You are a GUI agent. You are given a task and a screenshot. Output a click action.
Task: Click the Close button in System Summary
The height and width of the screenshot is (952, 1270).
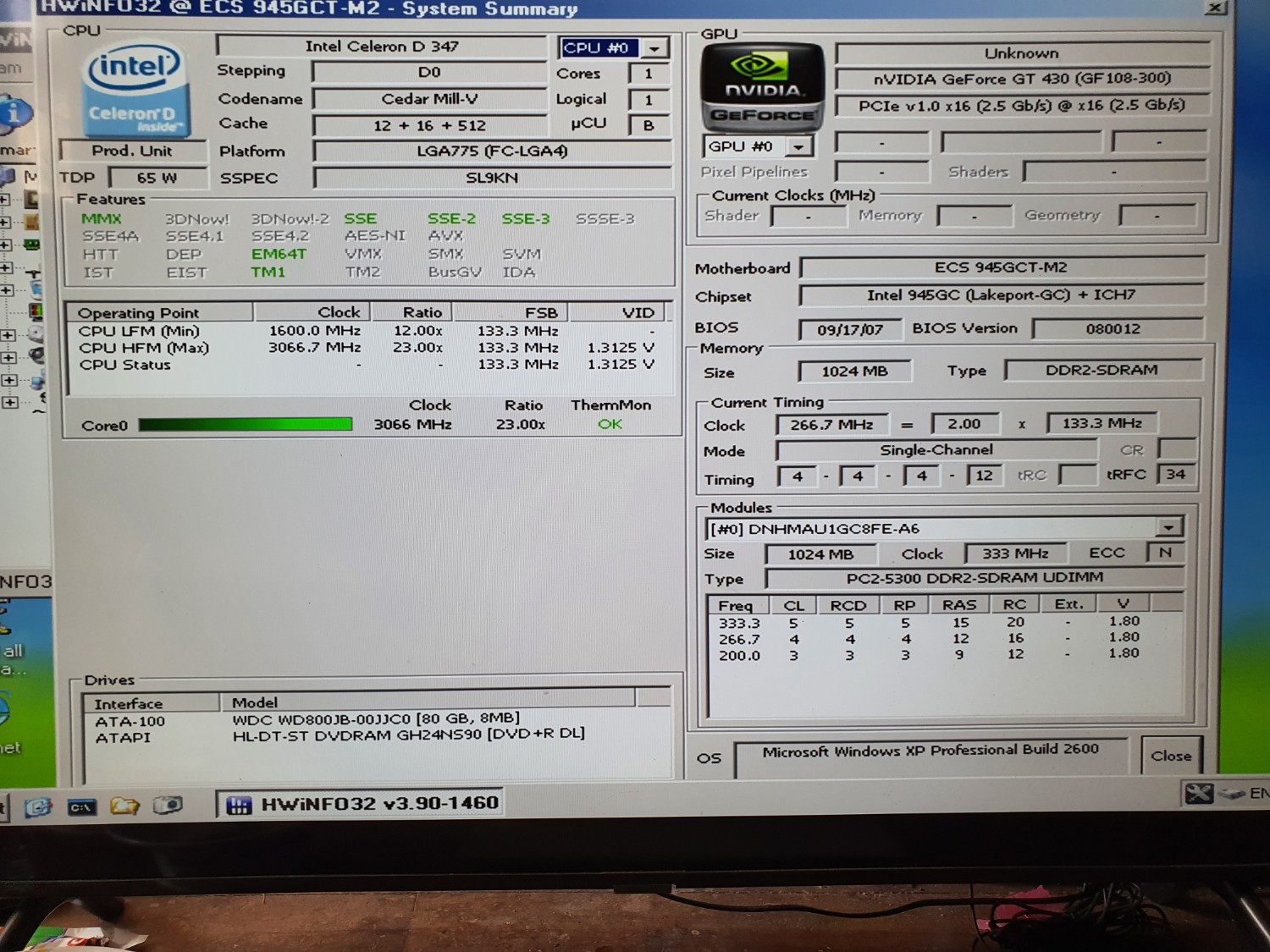pos(1170,756)
